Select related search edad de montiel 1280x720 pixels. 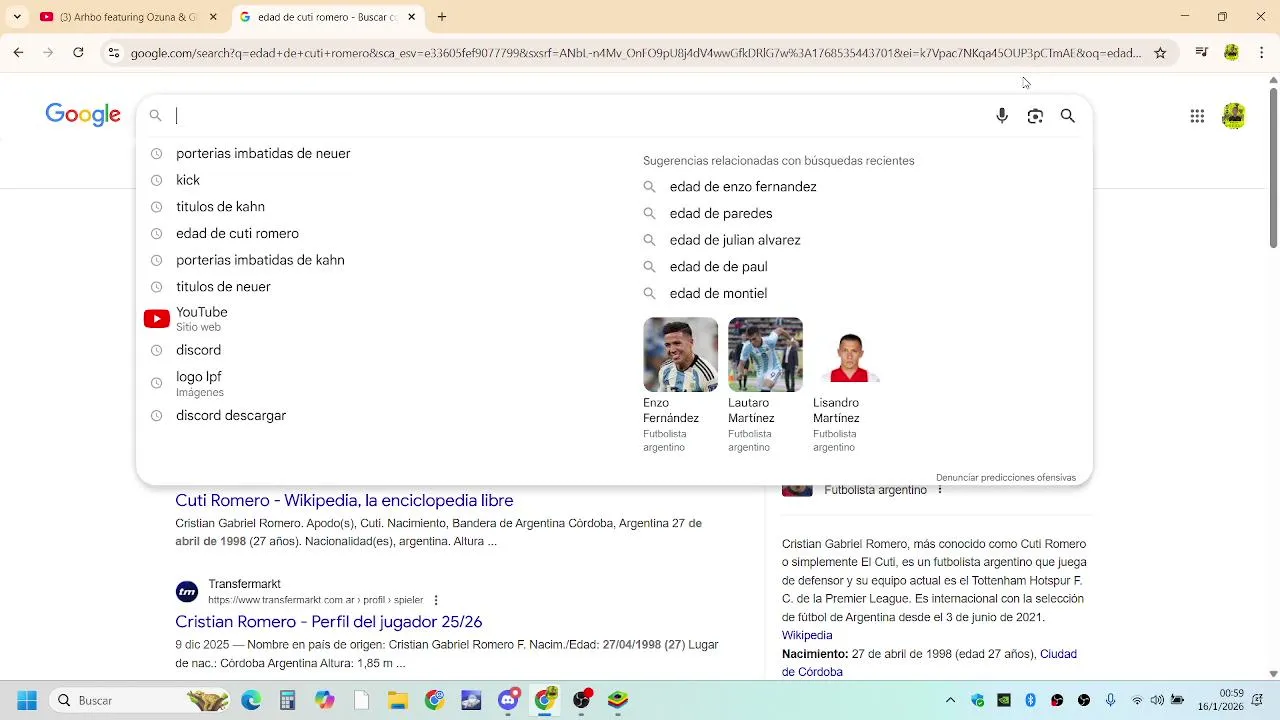pyautogui.click(x=718, y=293)
